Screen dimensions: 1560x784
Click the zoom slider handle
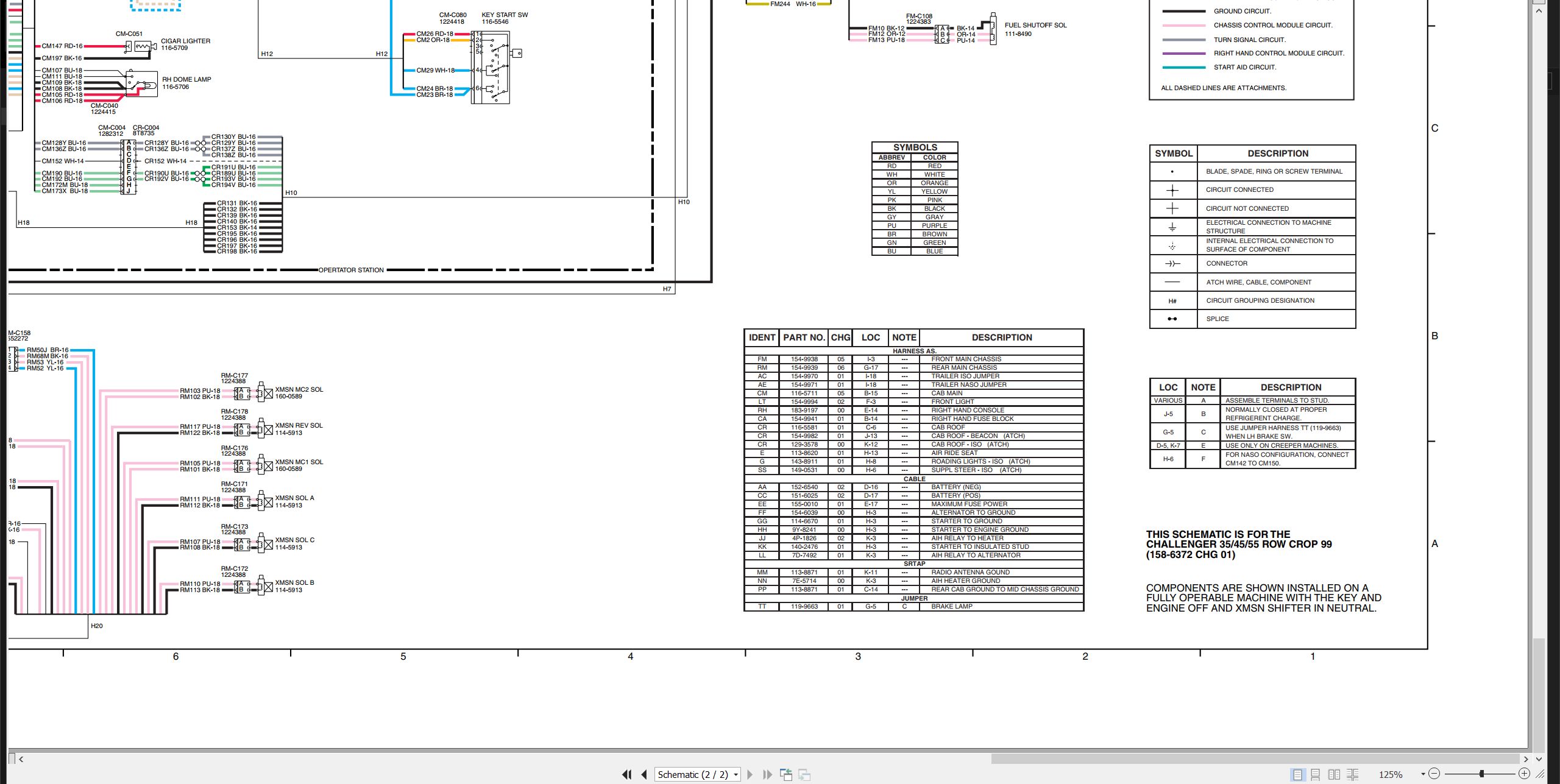point(1481,774)
